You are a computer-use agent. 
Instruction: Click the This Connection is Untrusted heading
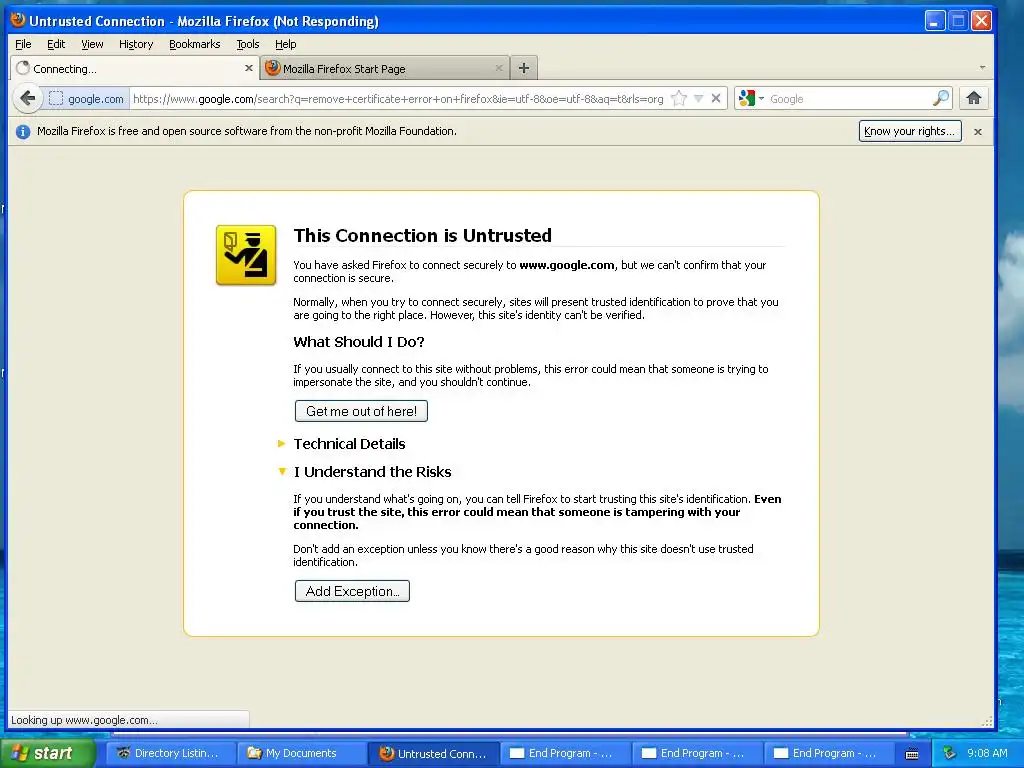click(423, 235)
